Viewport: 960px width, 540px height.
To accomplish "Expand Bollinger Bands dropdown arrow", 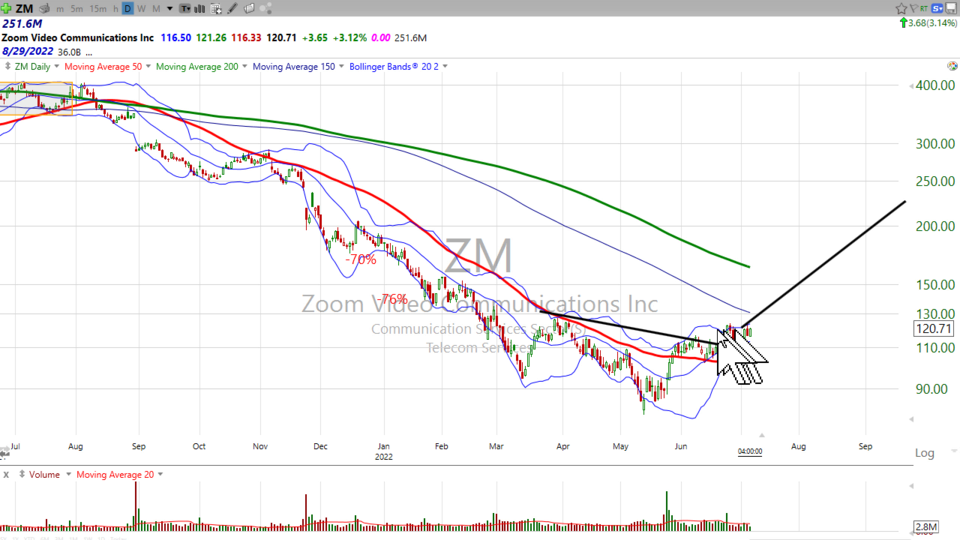I will pyautogui.click(x=445, y=66).
